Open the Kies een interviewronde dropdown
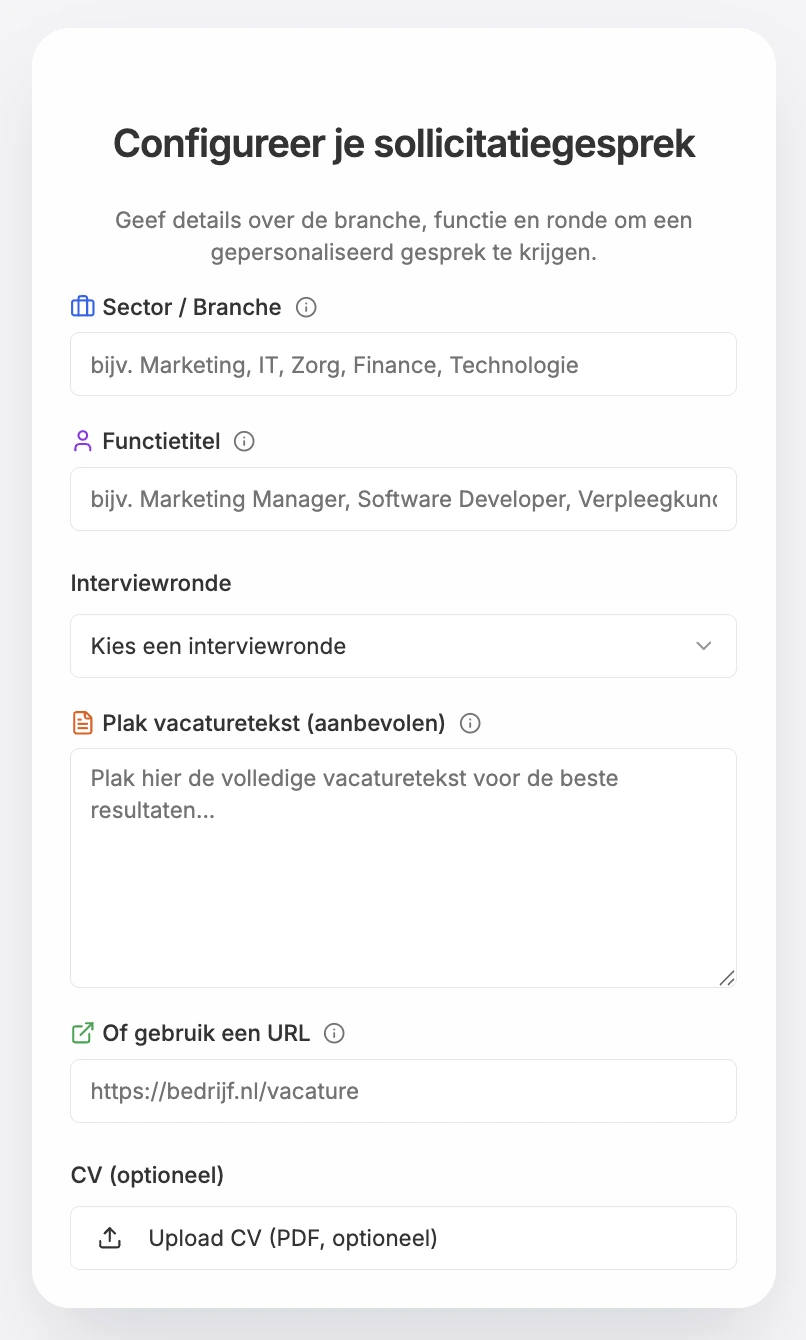The width and height of the screenshot is (806, 1340). pyautogui.click(x=403, y=646)
